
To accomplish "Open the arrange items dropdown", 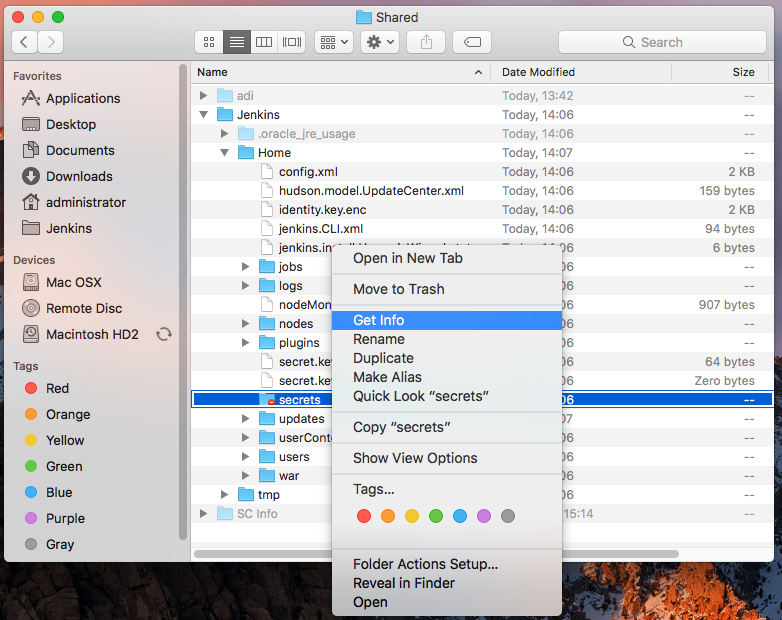I will click(x=334, y=42).
